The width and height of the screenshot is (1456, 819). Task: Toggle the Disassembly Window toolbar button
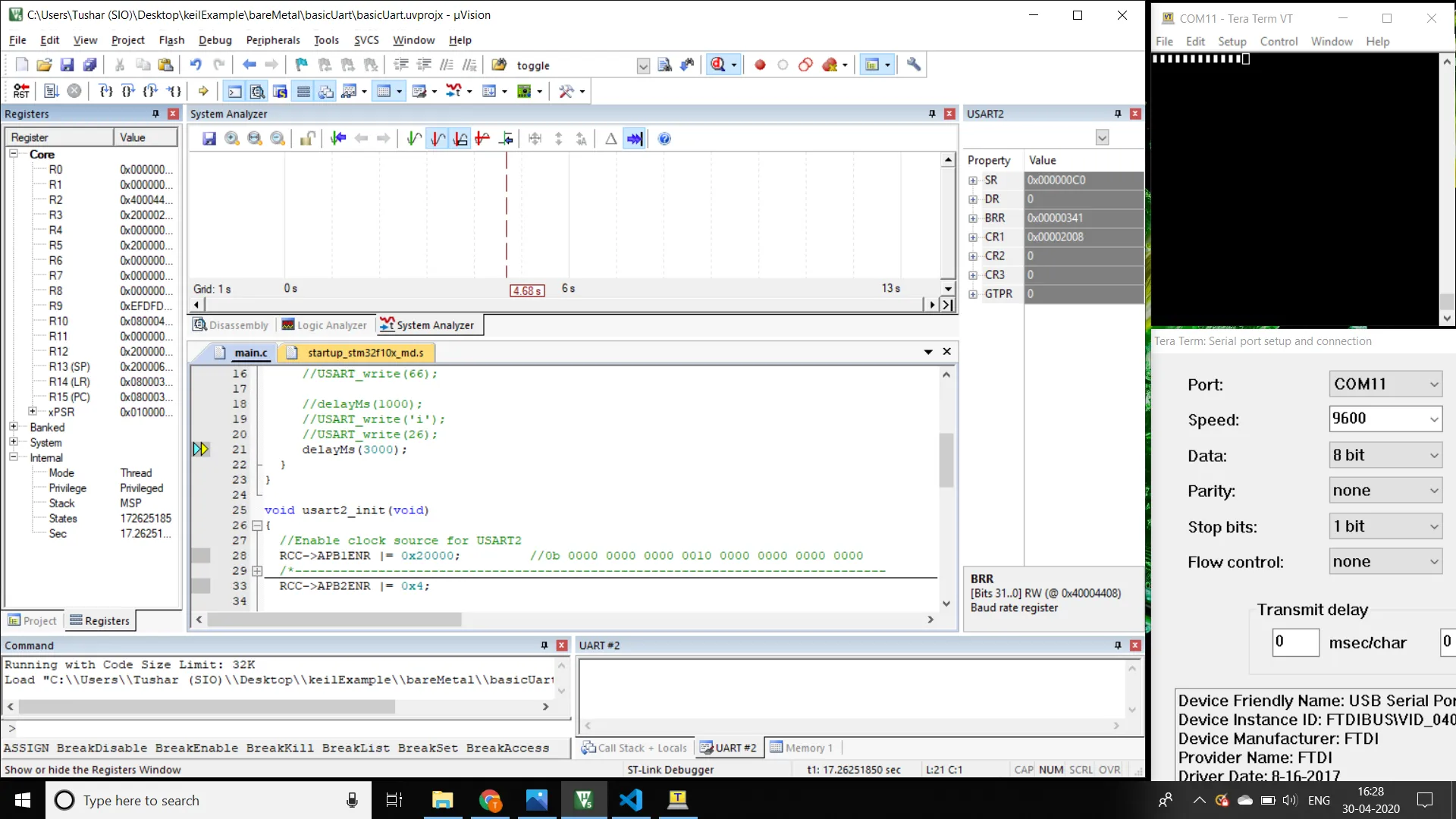click(258, 92)
